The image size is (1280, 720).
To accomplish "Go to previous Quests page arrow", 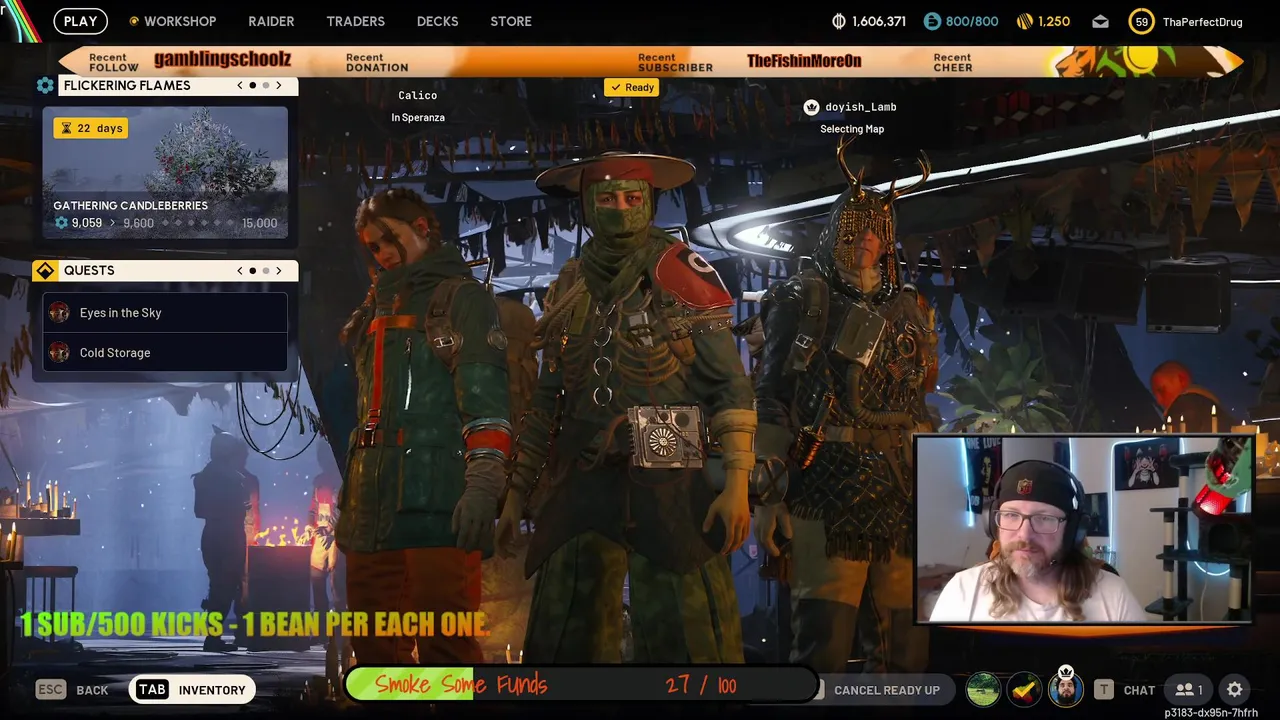I will click(240, 270).
